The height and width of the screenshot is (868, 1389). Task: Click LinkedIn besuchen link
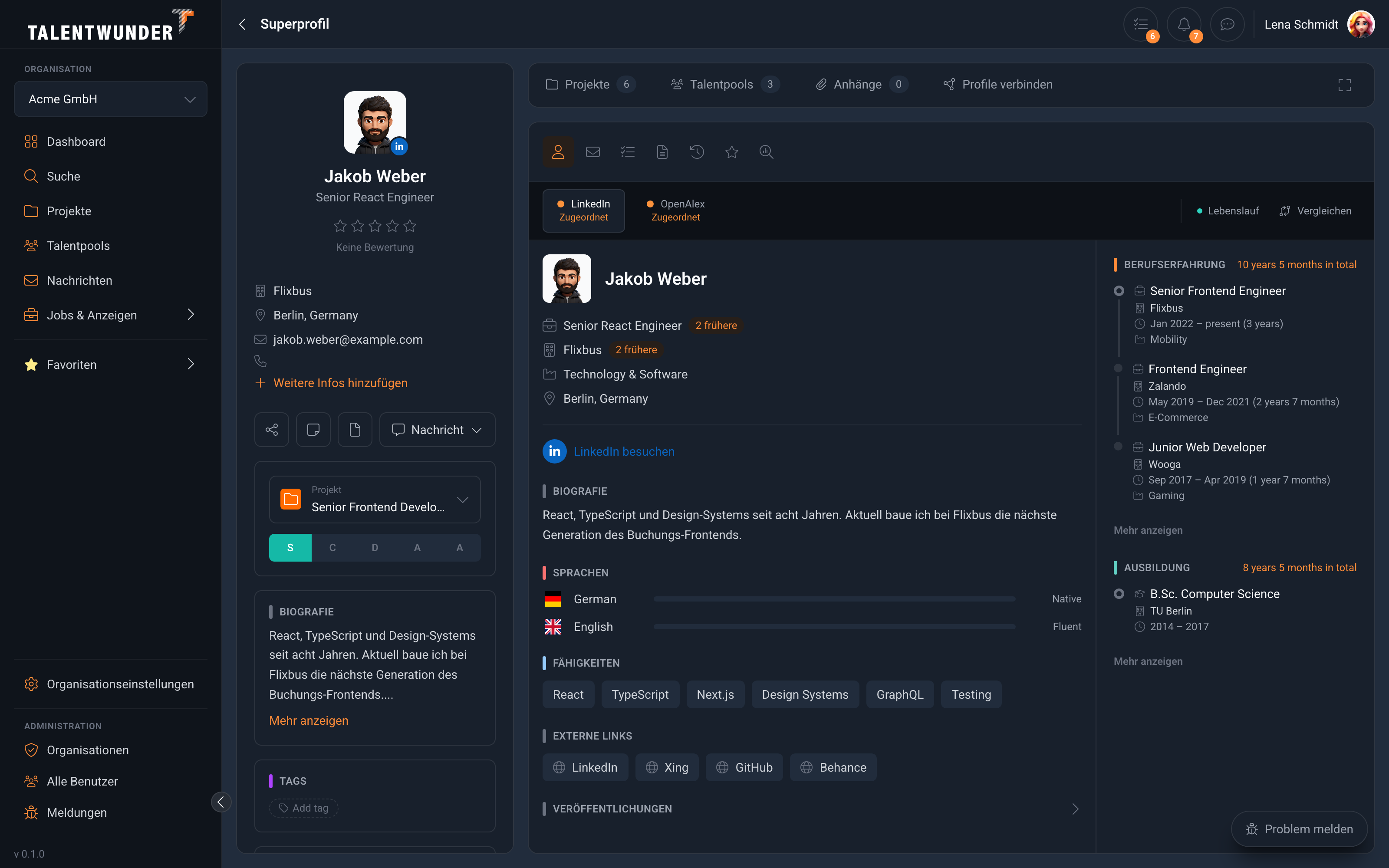(x=624, y=451)
